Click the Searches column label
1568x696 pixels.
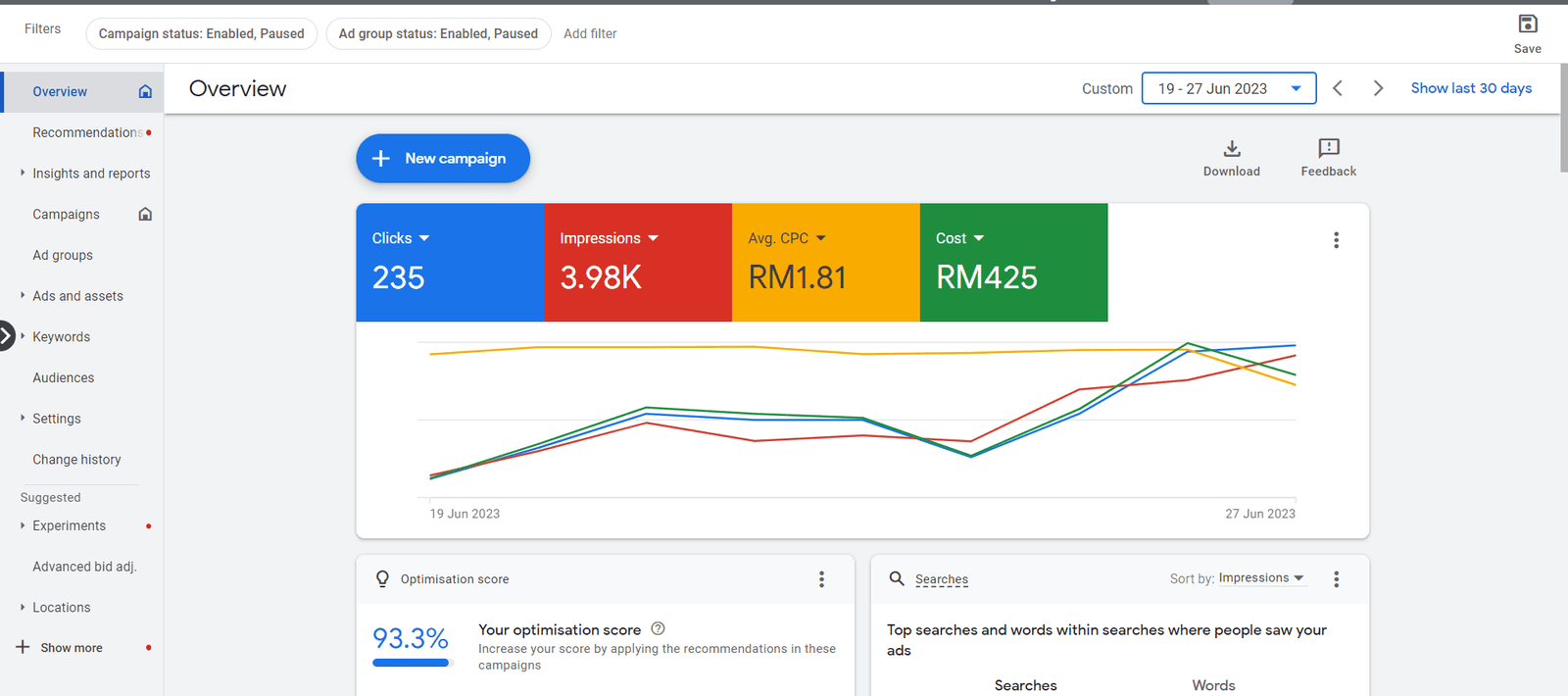1026,685
